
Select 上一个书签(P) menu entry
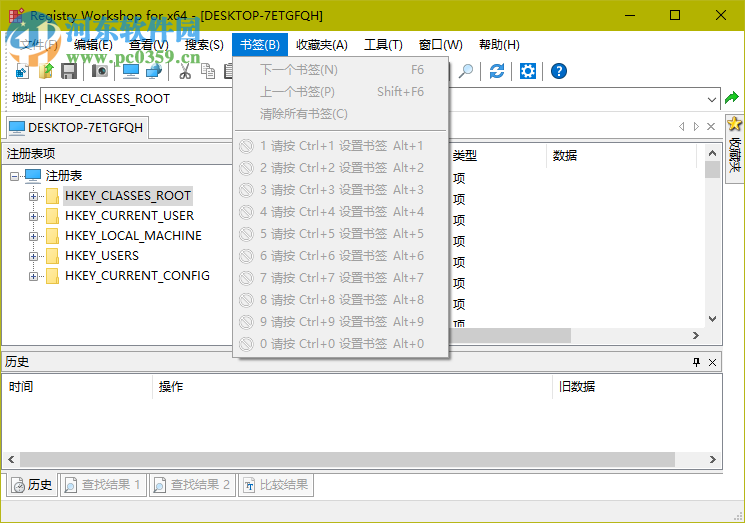click(x=341, y=92)
